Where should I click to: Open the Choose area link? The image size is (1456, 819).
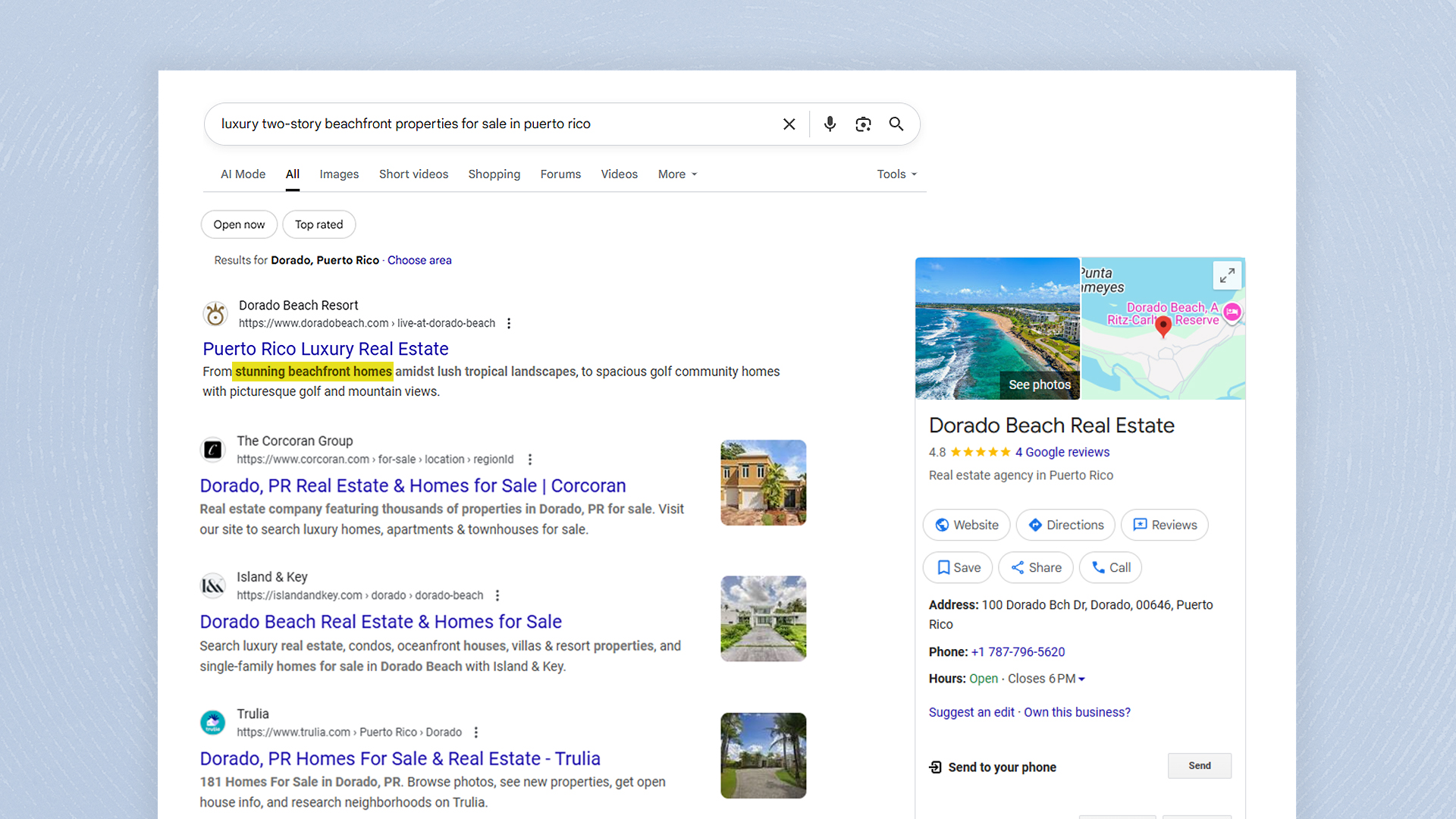(x=419, y=260)
